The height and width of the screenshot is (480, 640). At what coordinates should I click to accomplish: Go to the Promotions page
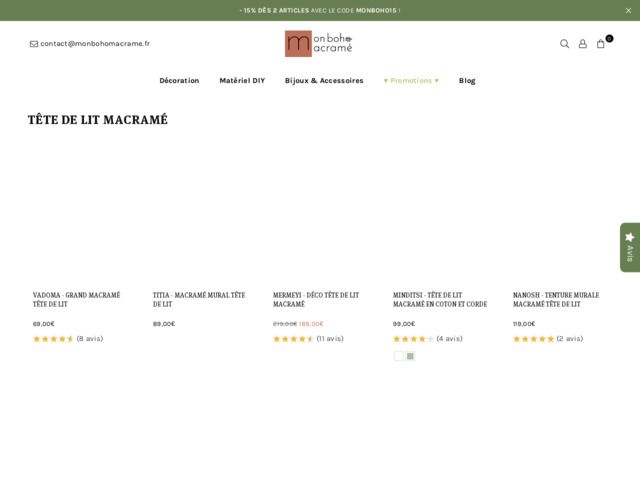point(411,81)
